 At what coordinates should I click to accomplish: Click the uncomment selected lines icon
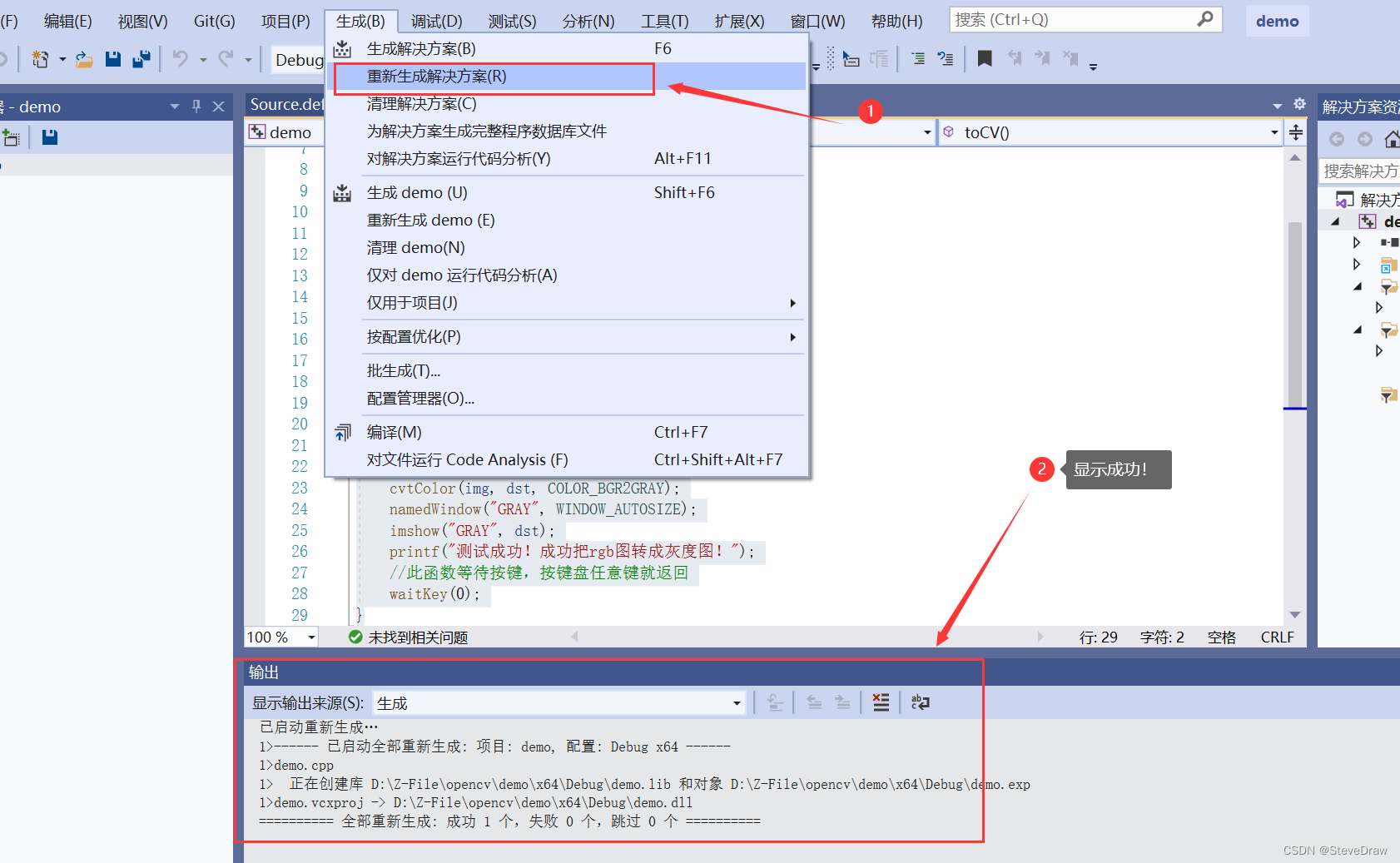point(946,59)
